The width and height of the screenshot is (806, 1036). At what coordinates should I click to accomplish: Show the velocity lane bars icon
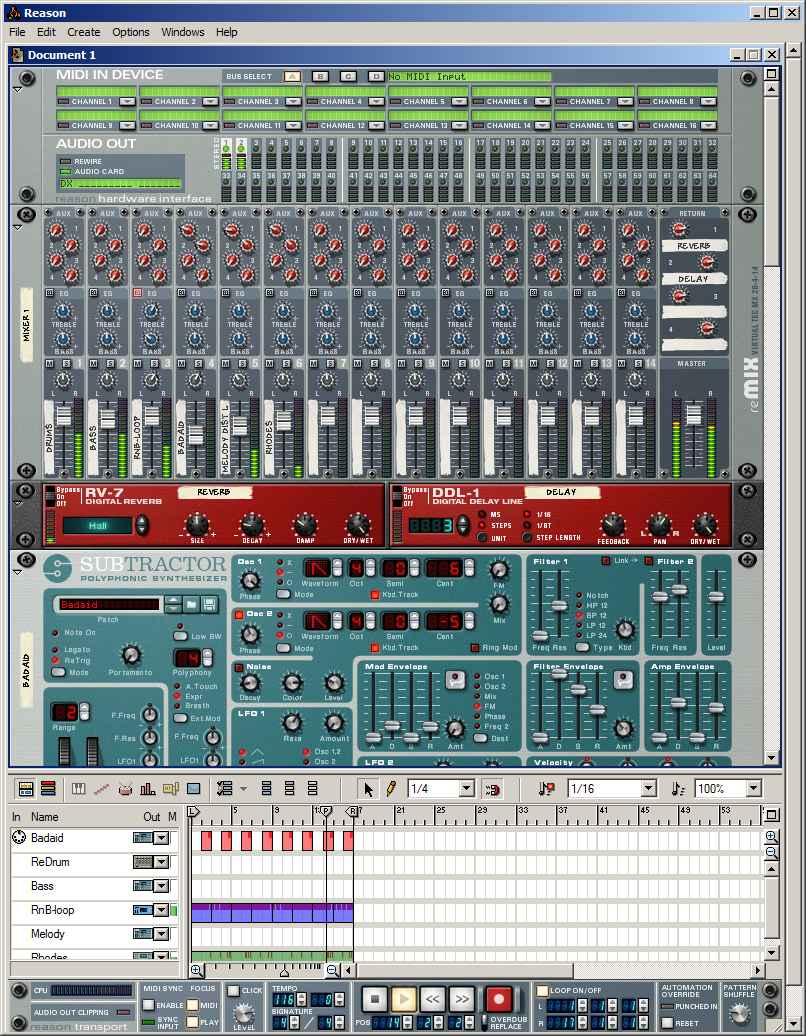pos(148,788)
